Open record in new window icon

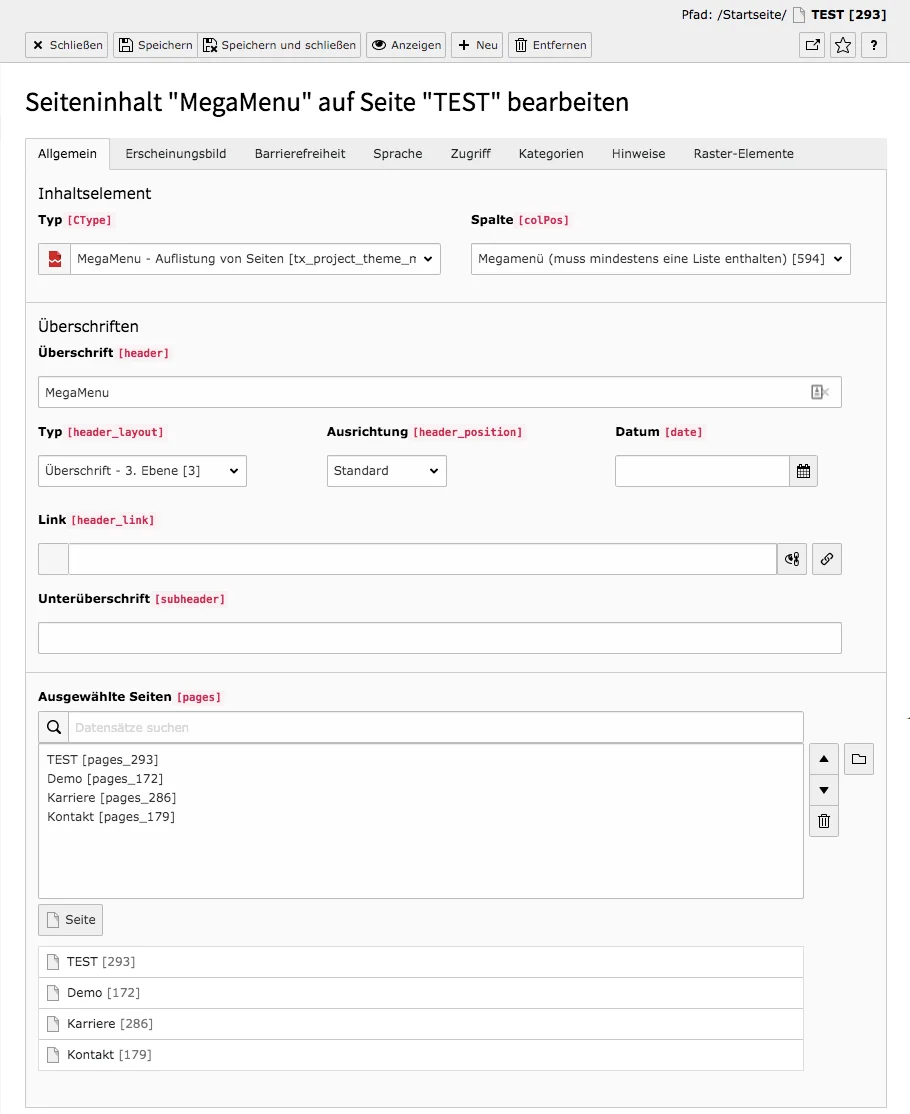pos(811,45)
